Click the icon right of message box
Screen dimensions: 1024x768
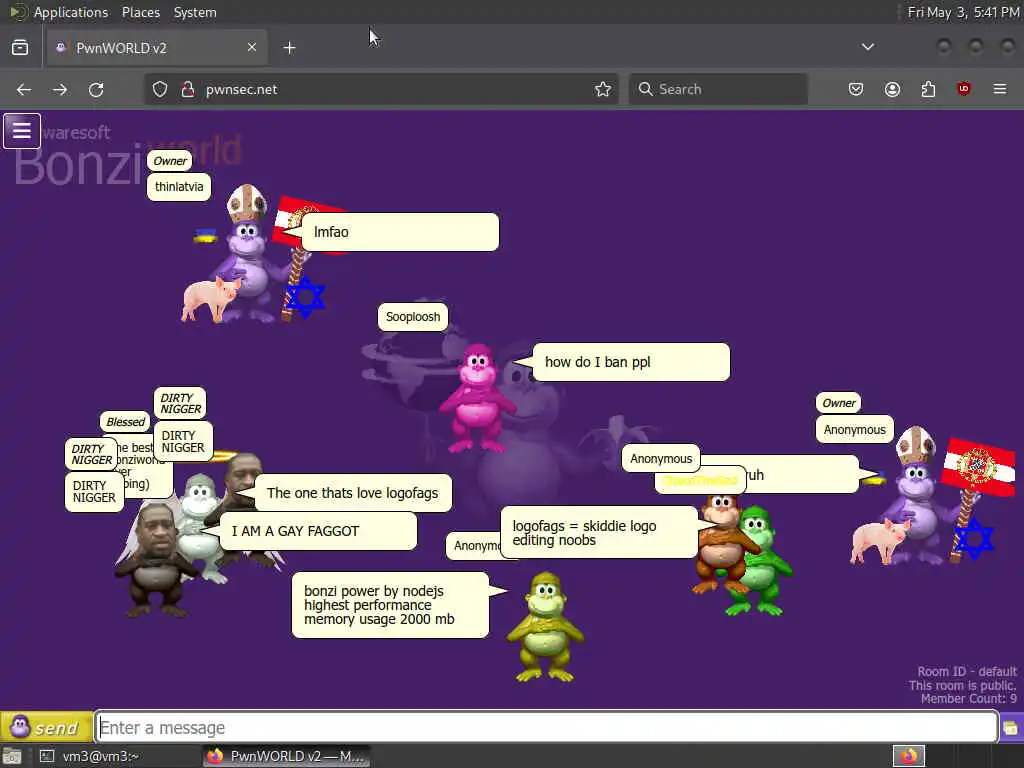click(x=1010, y=728)
